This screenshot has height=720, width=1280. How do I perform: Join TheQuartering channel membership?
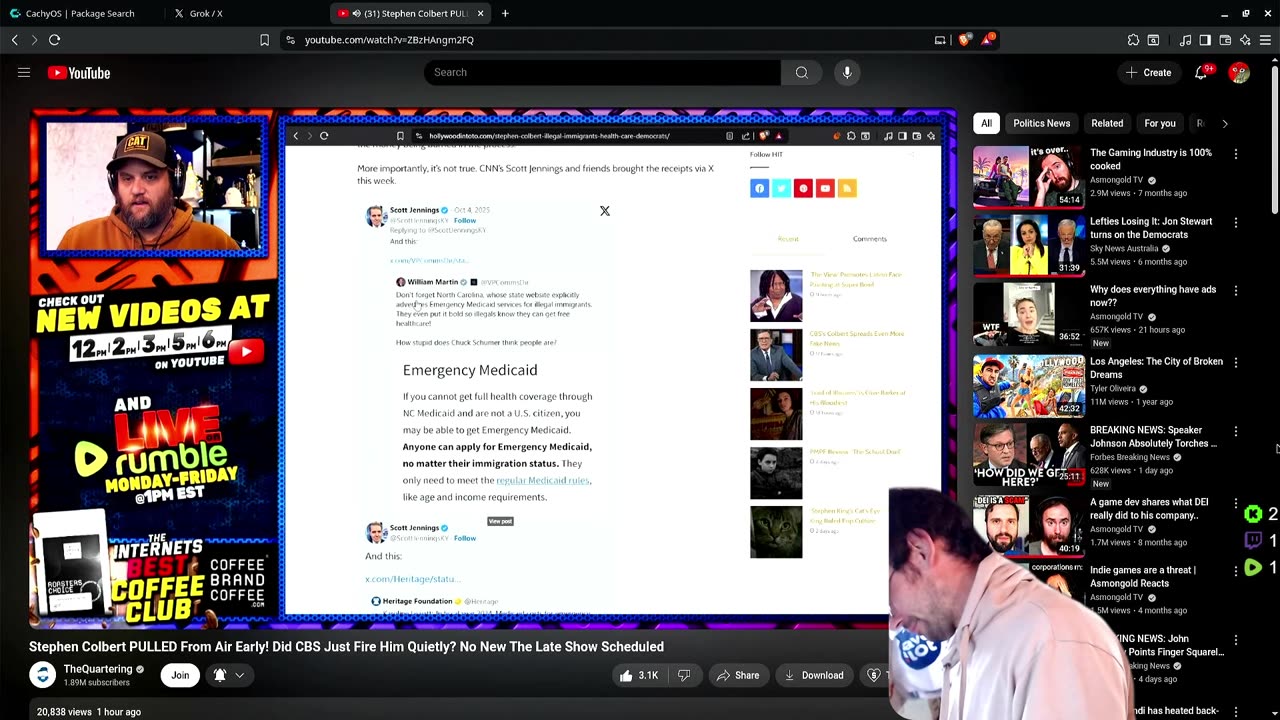tap(180, 675)
